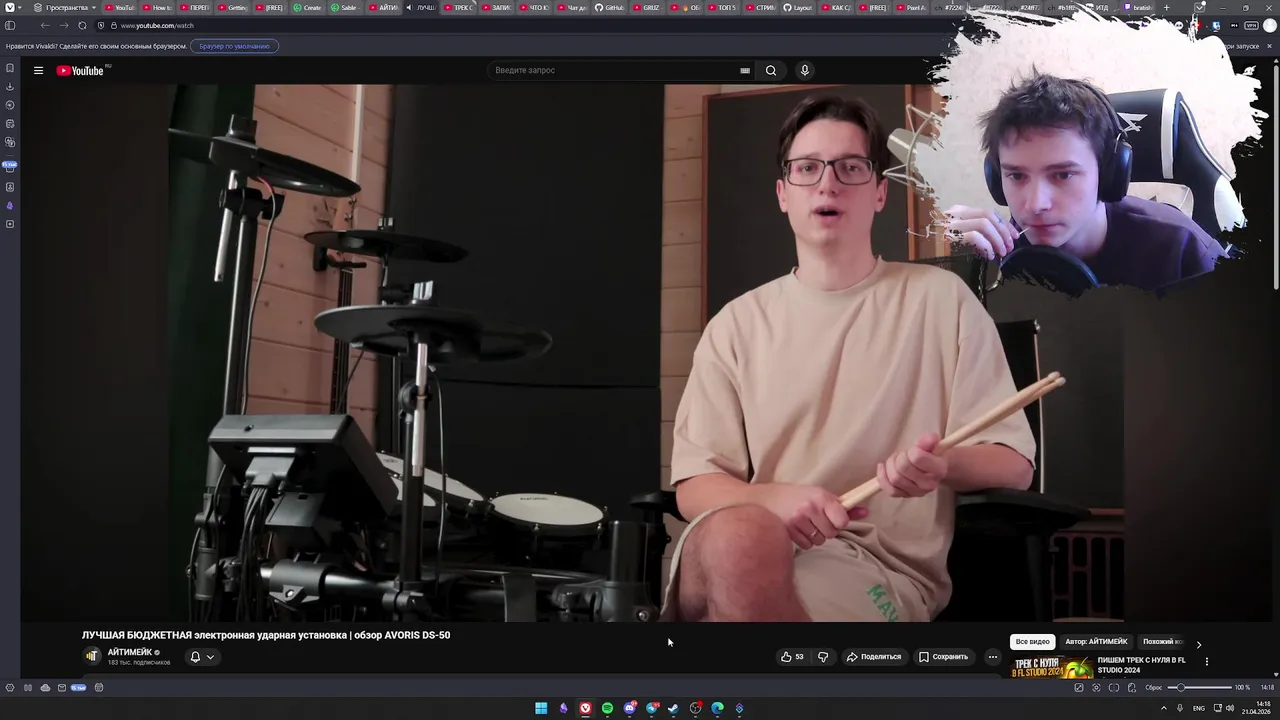1280x720 pixels.
Task: Open Vivaldi Bookmarks panel in sidebar
Action: point(10,68)
